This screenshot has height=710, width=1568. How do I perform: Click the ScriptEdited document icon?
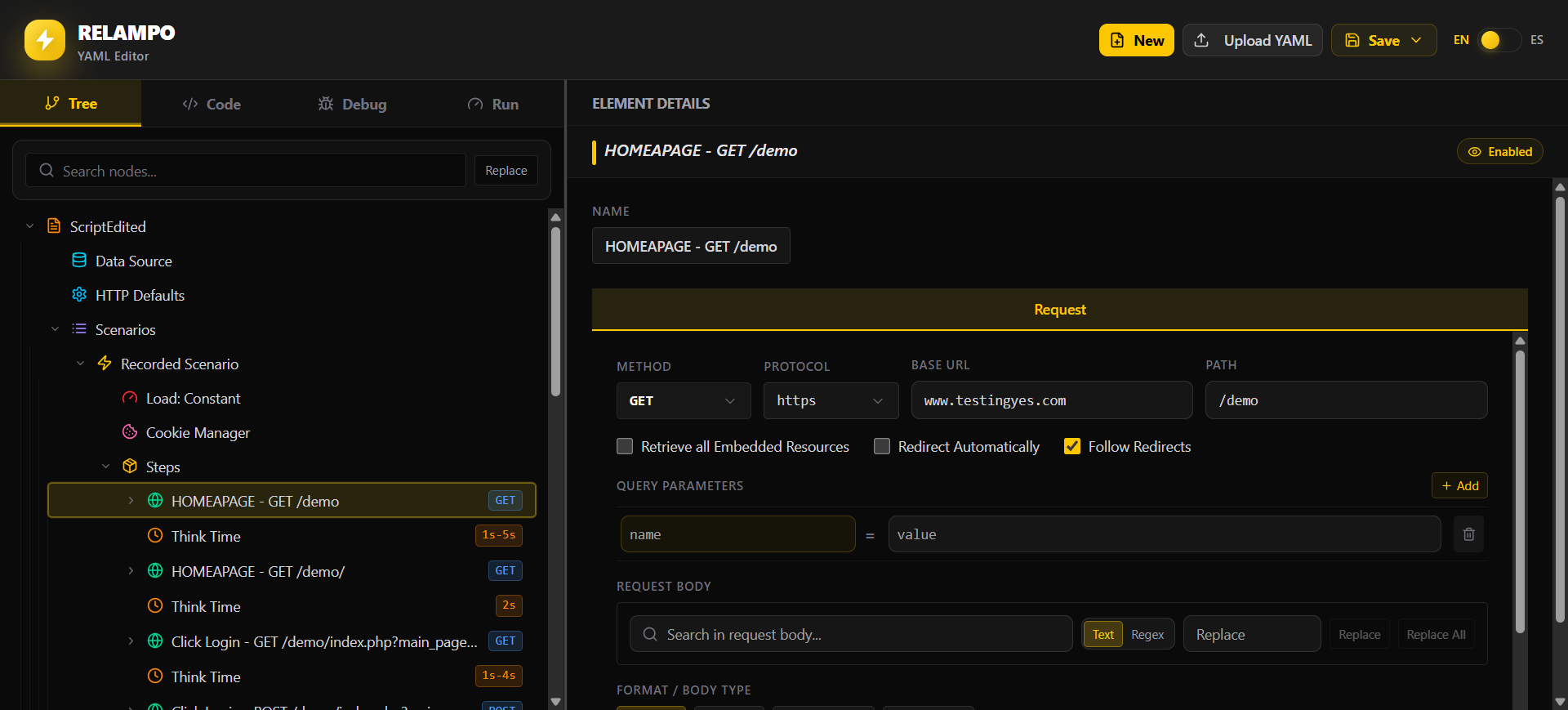(x=54, y=226)
